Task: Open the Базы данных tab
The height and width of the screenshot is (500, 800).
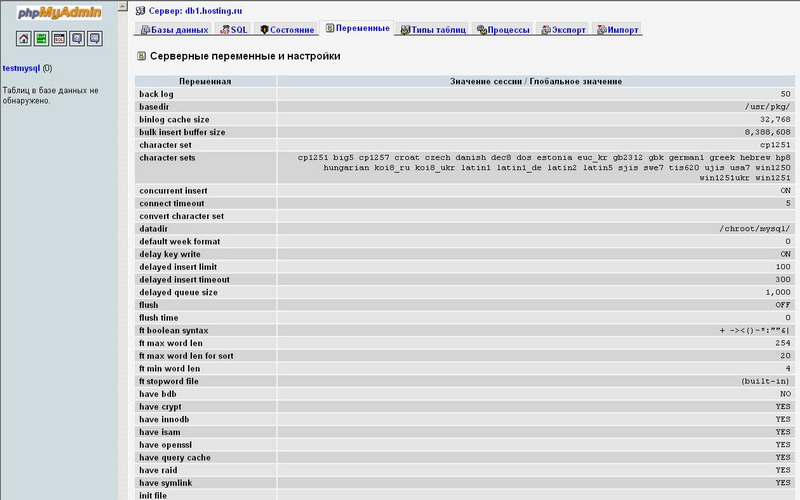Action: (174, 30)
